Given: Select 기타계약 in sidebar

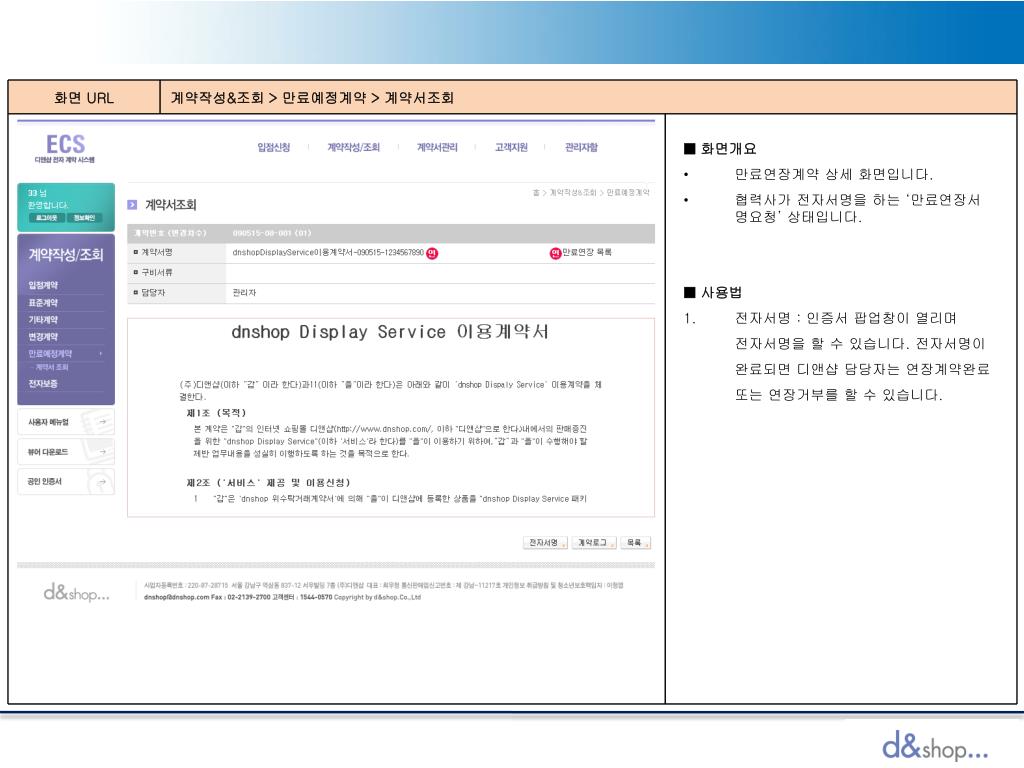Looking at the screenshot, I should (43, 320).
